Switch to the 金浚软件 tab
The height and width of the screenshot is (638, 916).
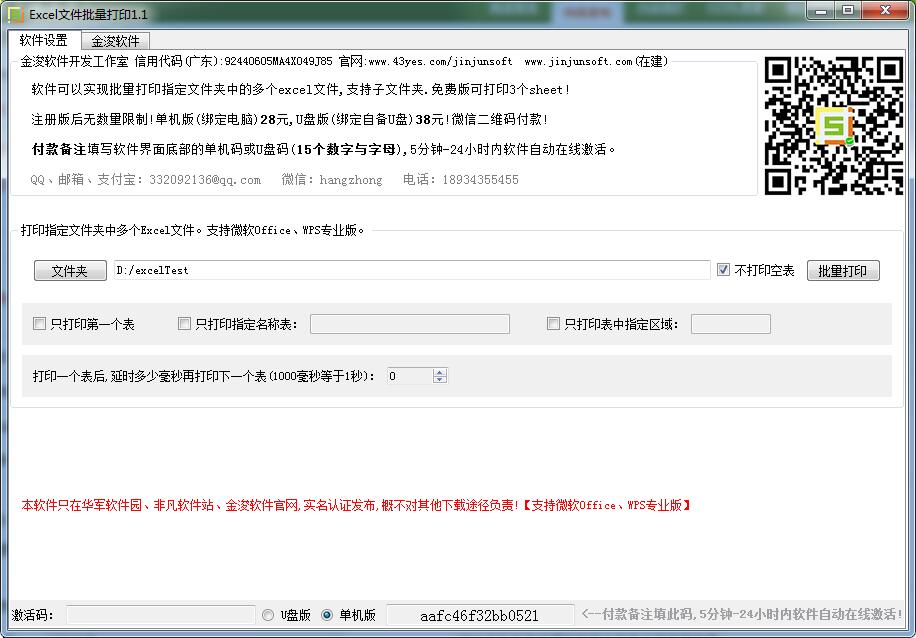[x=115, y=41]
